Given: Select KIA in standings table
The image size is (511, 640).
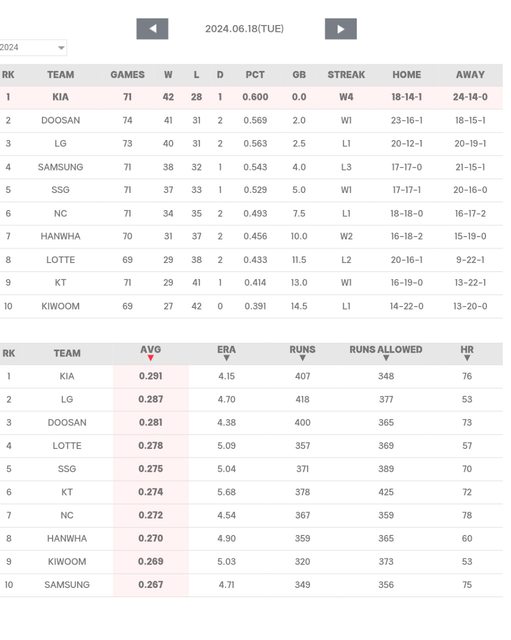Looking at the screenshot, I should tap(60, 97).
